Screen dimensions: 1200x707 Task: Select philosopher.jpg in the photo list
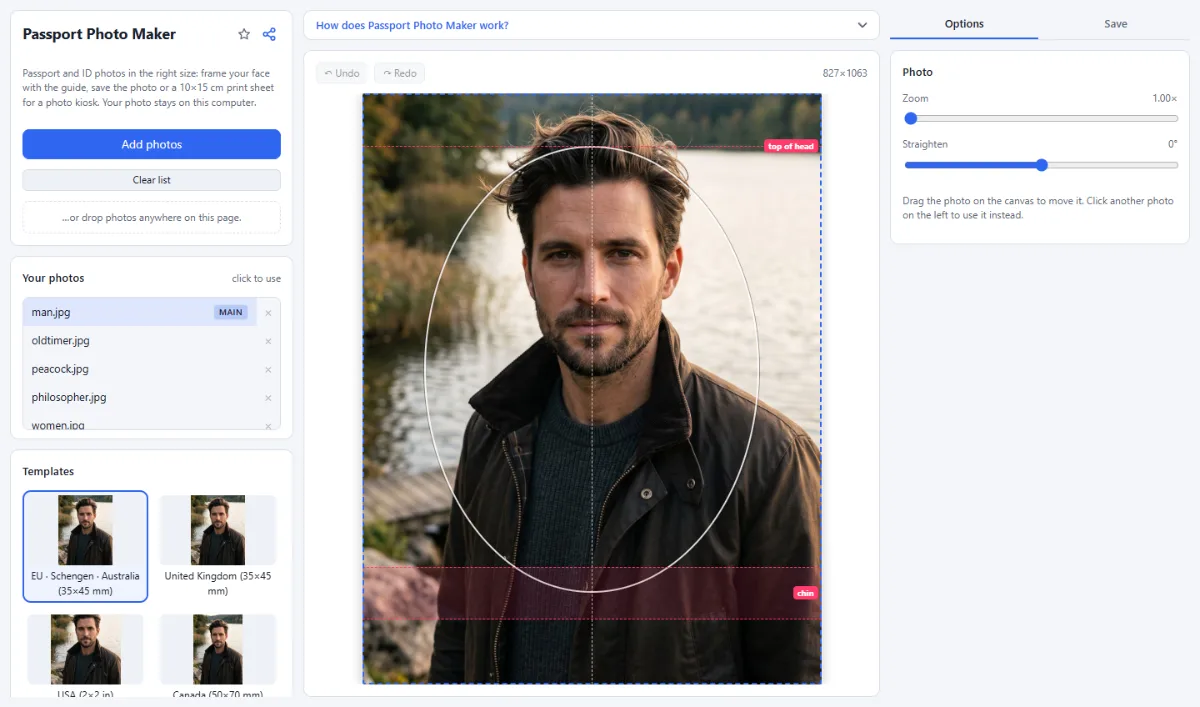pos(140,397)
